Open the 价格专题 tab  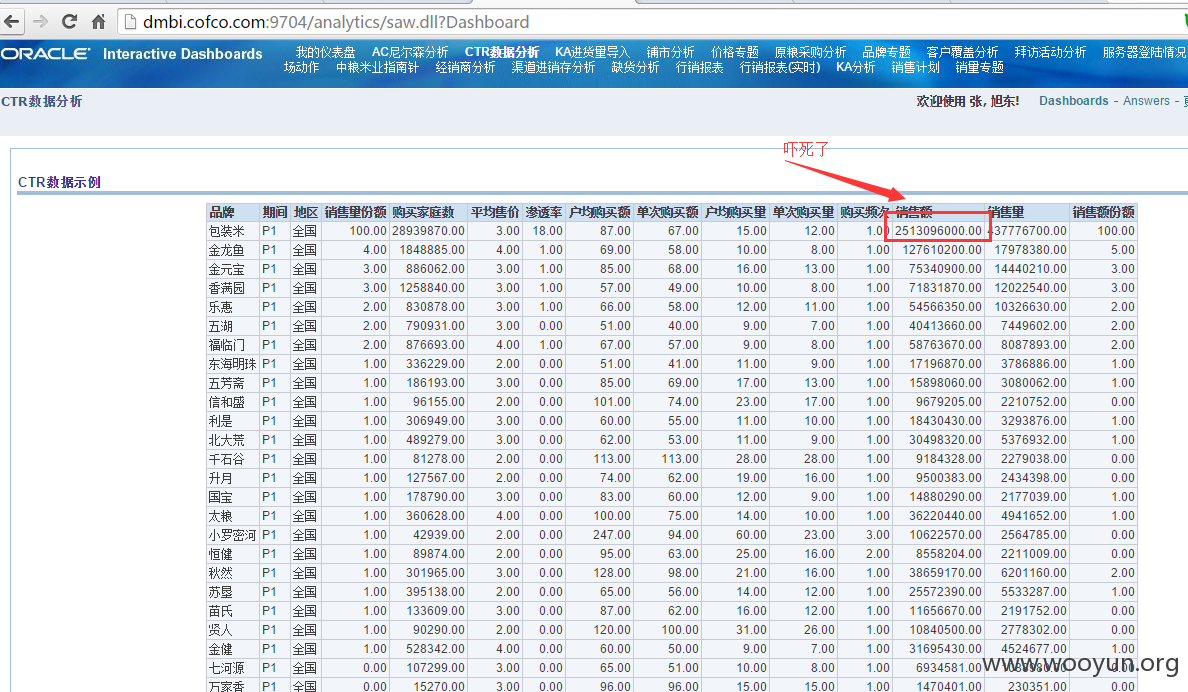coord(734,52)
